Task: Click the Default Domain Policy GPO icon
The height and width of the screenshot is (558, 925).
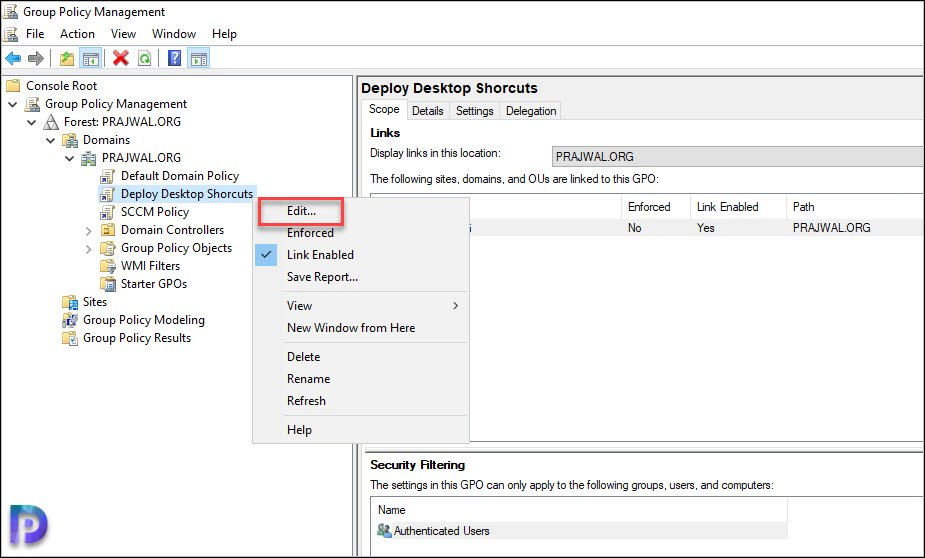Action: (107, 176)
